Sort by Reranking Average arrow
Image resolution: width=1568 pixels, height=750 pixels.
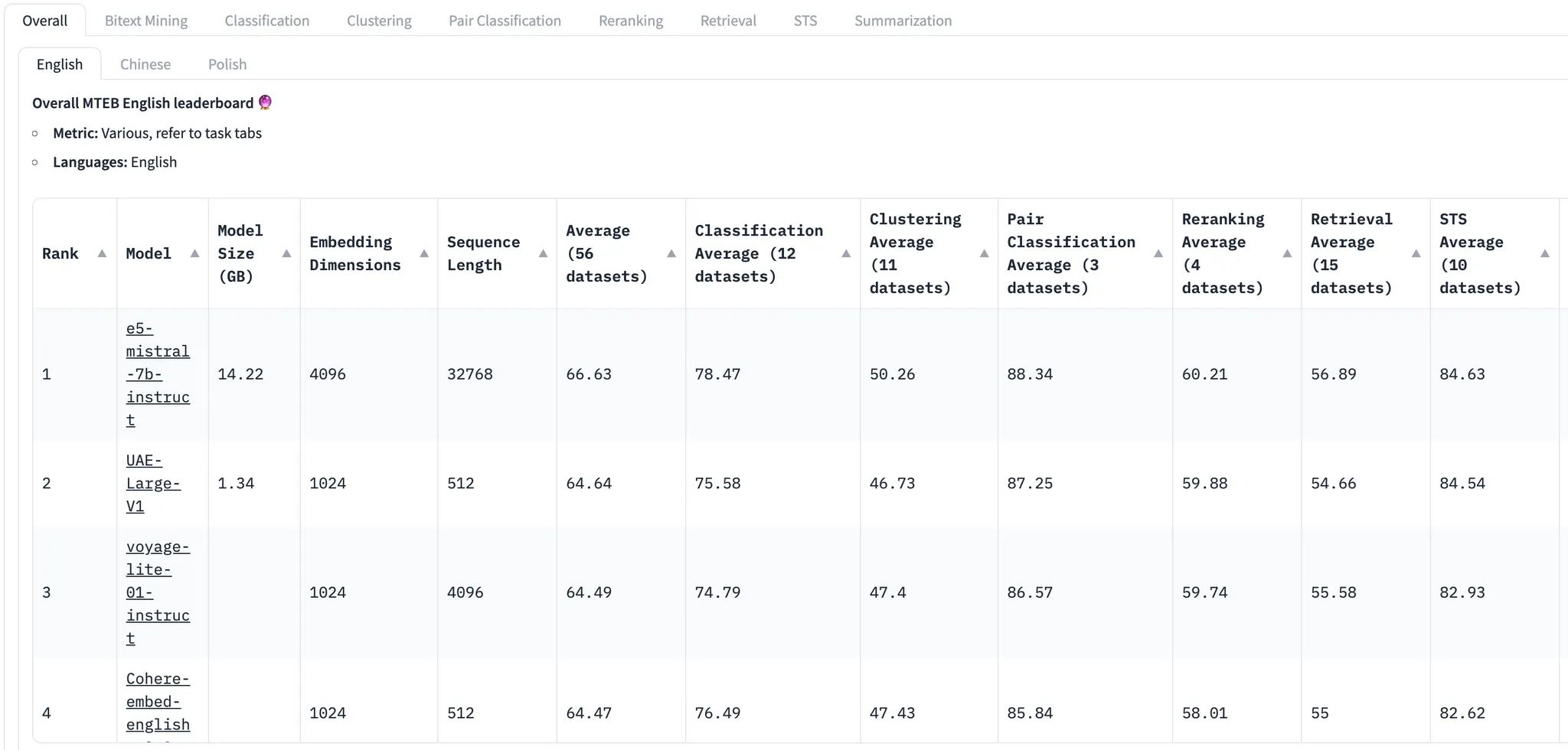(x=1287, y=253)
